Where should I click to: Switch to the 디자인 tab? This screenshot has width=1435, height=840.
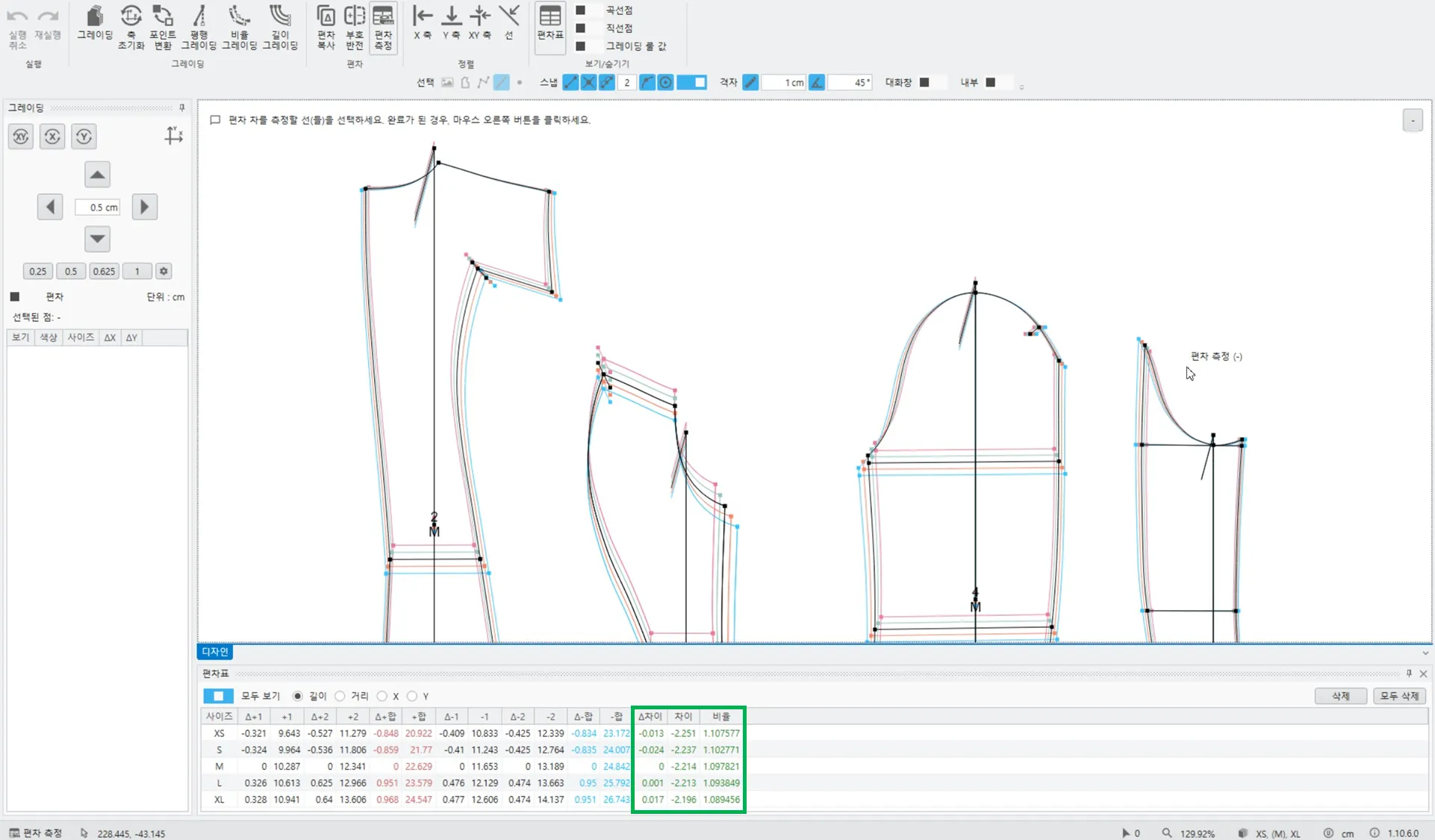pyautogui.click(x=215, y=652)
